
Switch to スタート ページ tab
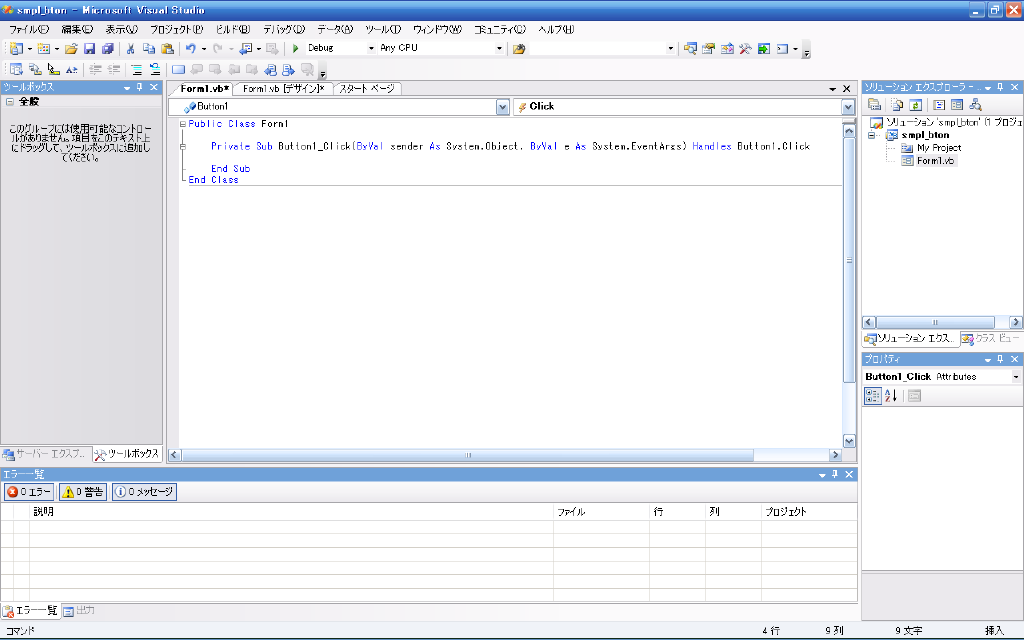pyautogui.click(x=367, y=89)
